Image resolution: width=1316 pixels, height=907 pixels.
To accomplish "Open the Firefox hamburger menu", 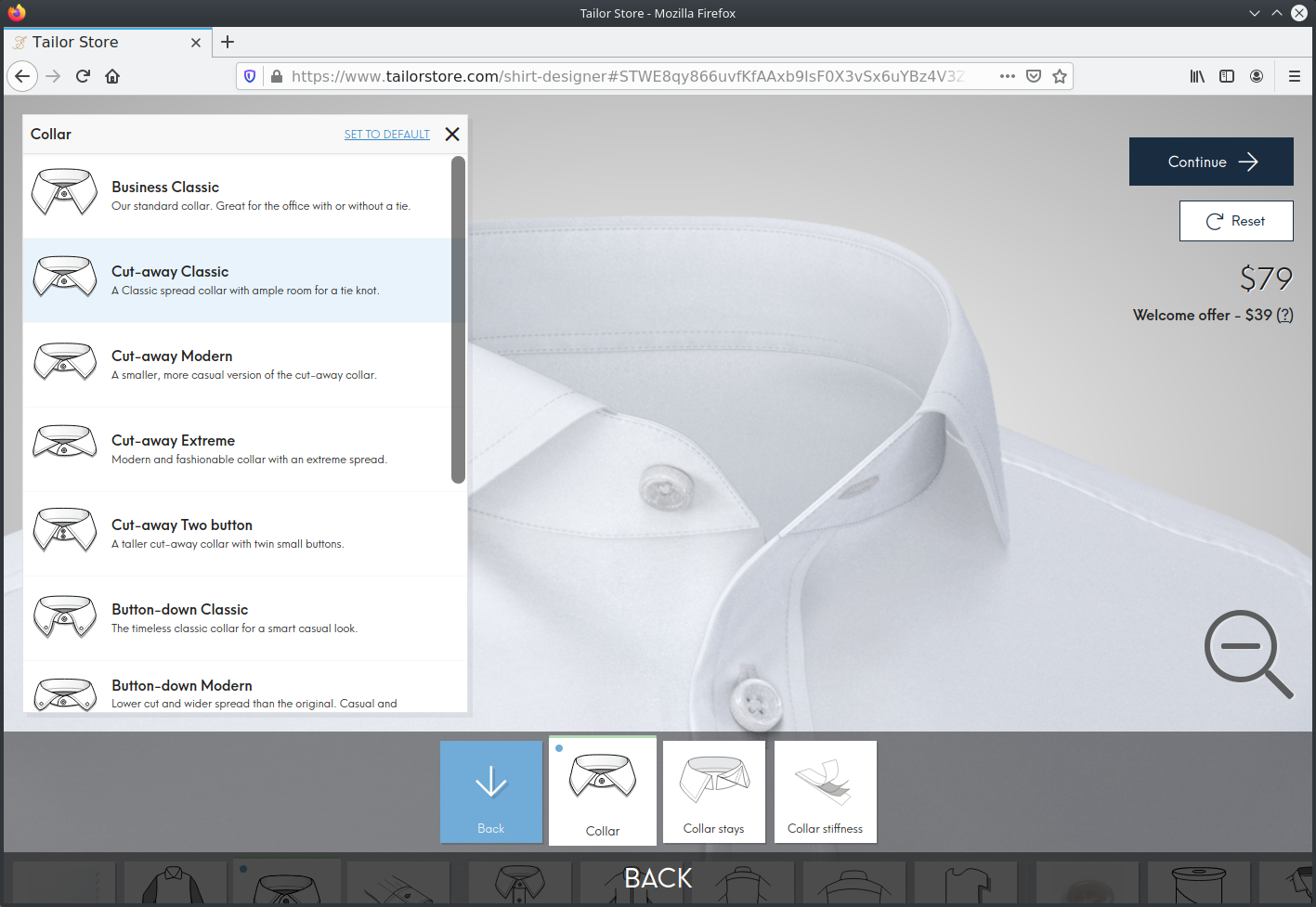I will [1294, 76].
